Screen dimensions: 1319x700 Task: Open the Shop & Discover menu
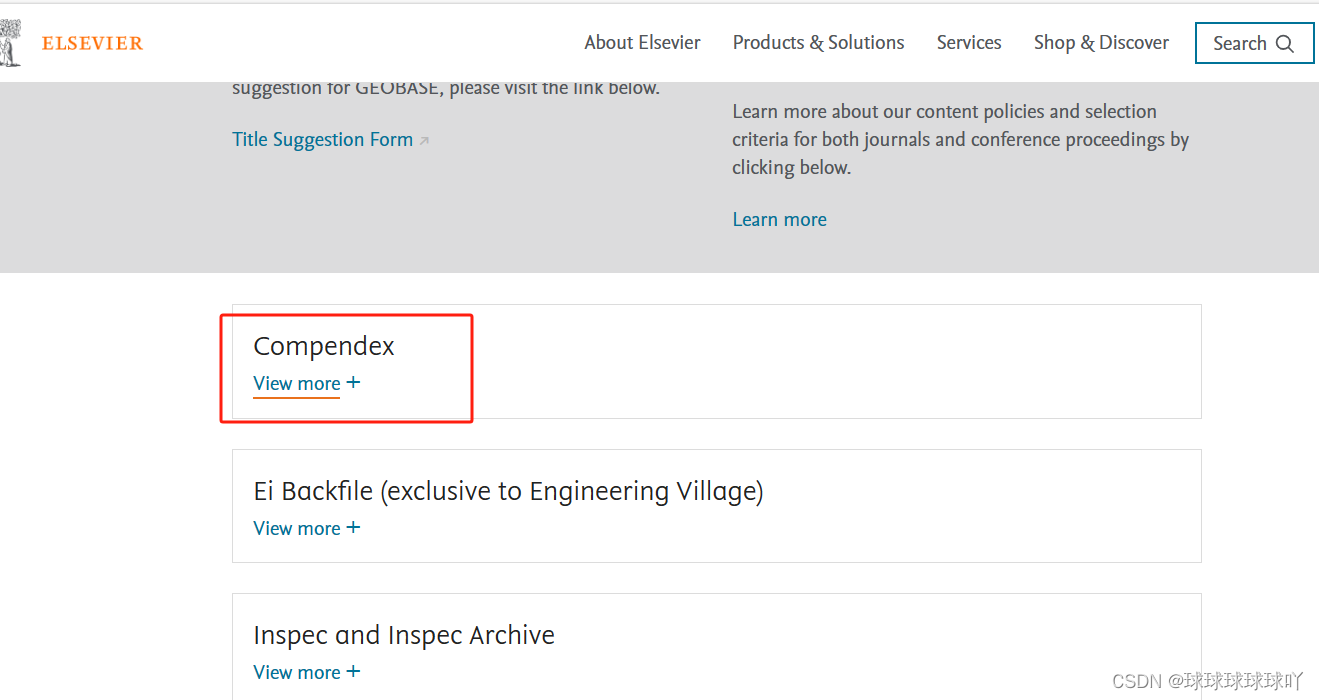click(x=1101, y=43)
